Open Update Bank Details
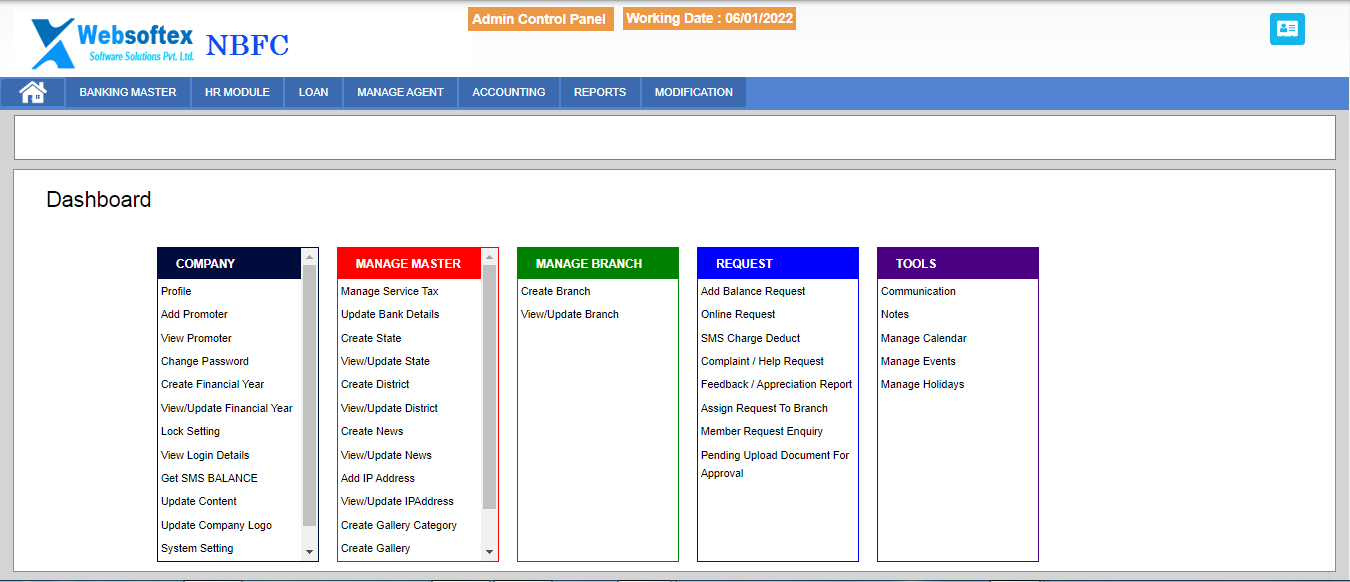The height and width of the screenshot is (582, 1350). [390, 314]
